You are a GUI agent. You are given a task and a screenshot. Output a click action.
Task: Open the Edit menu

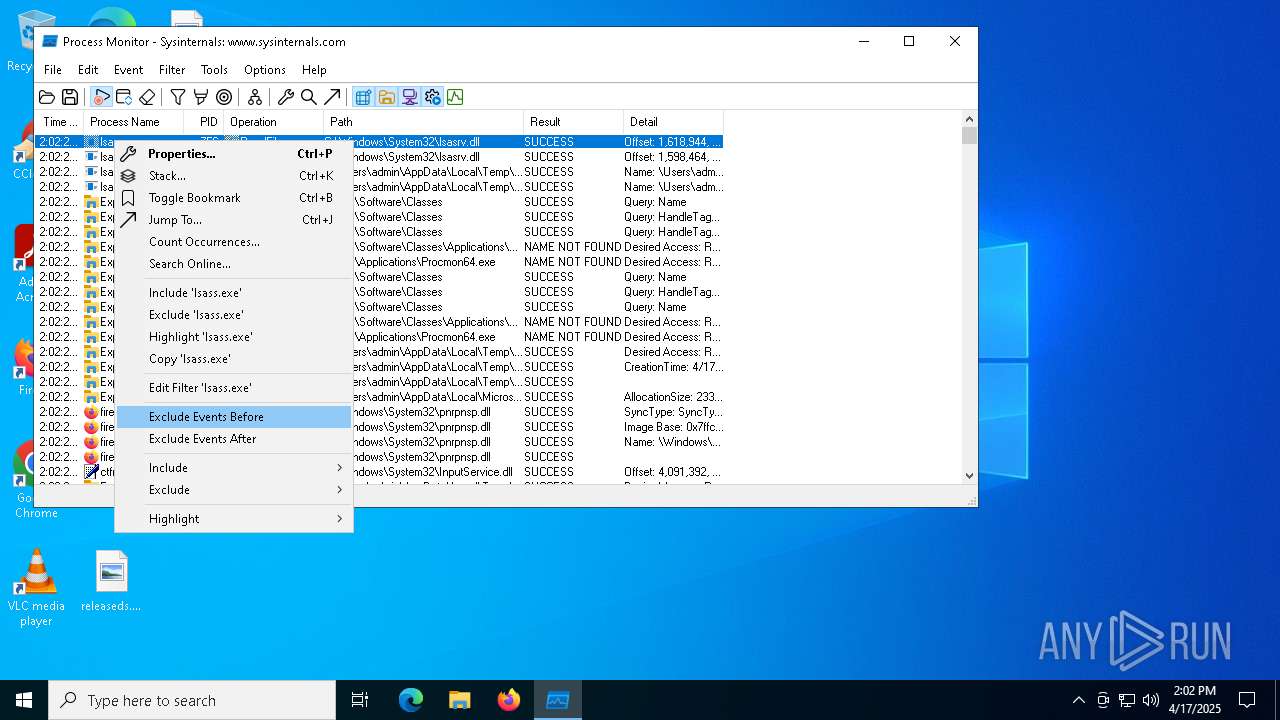88,70
